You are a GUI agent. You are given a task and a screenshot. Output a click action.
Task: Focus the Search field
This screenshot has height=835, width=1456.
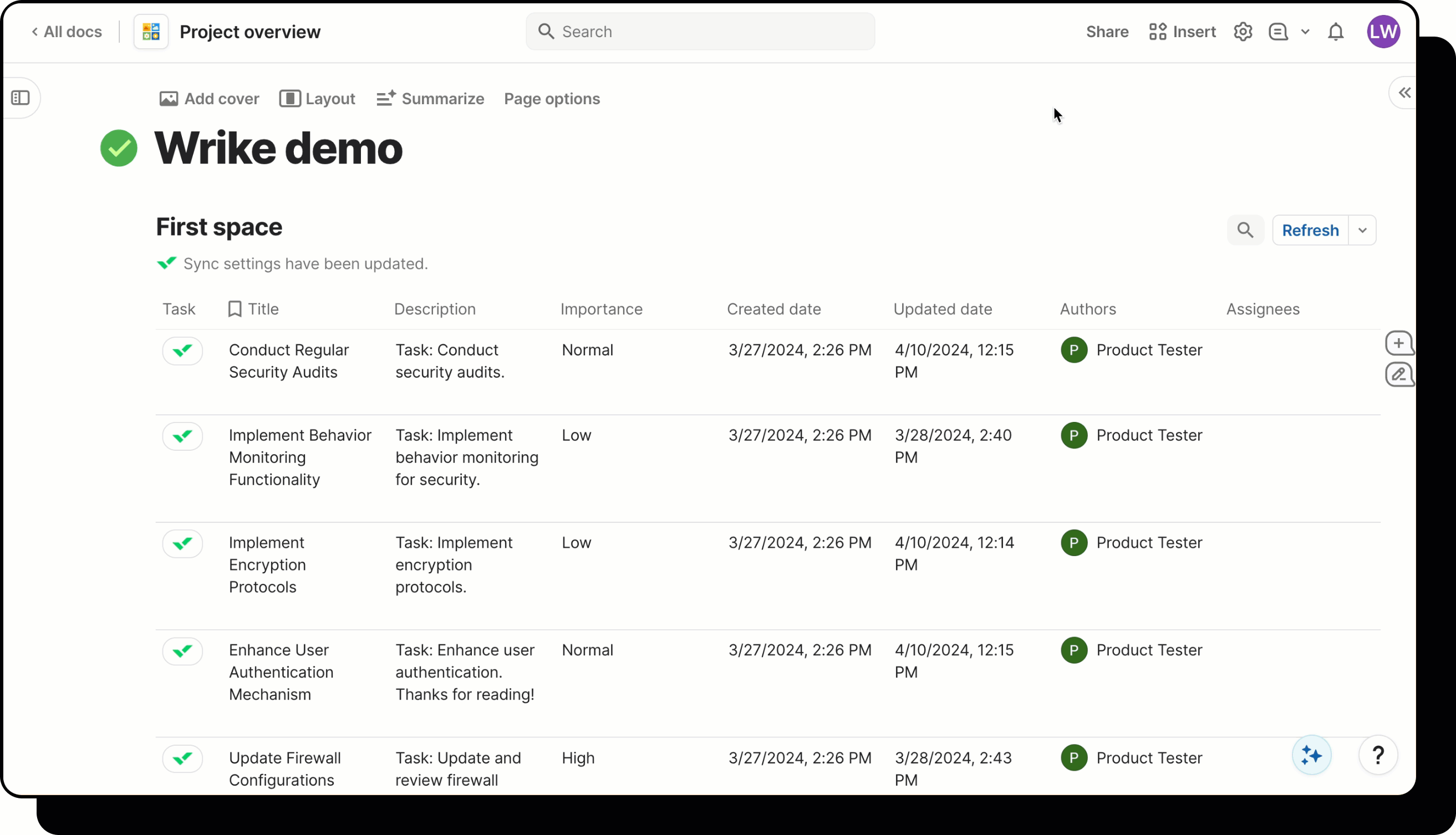[x=700, y=32]
